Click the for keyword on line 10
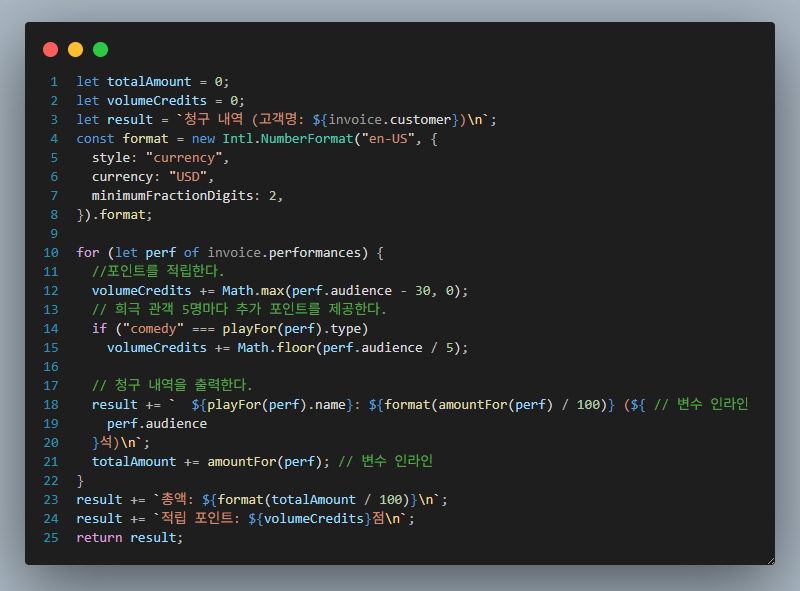800x591 pixels. pyautogui.click(x=88, y=253)
